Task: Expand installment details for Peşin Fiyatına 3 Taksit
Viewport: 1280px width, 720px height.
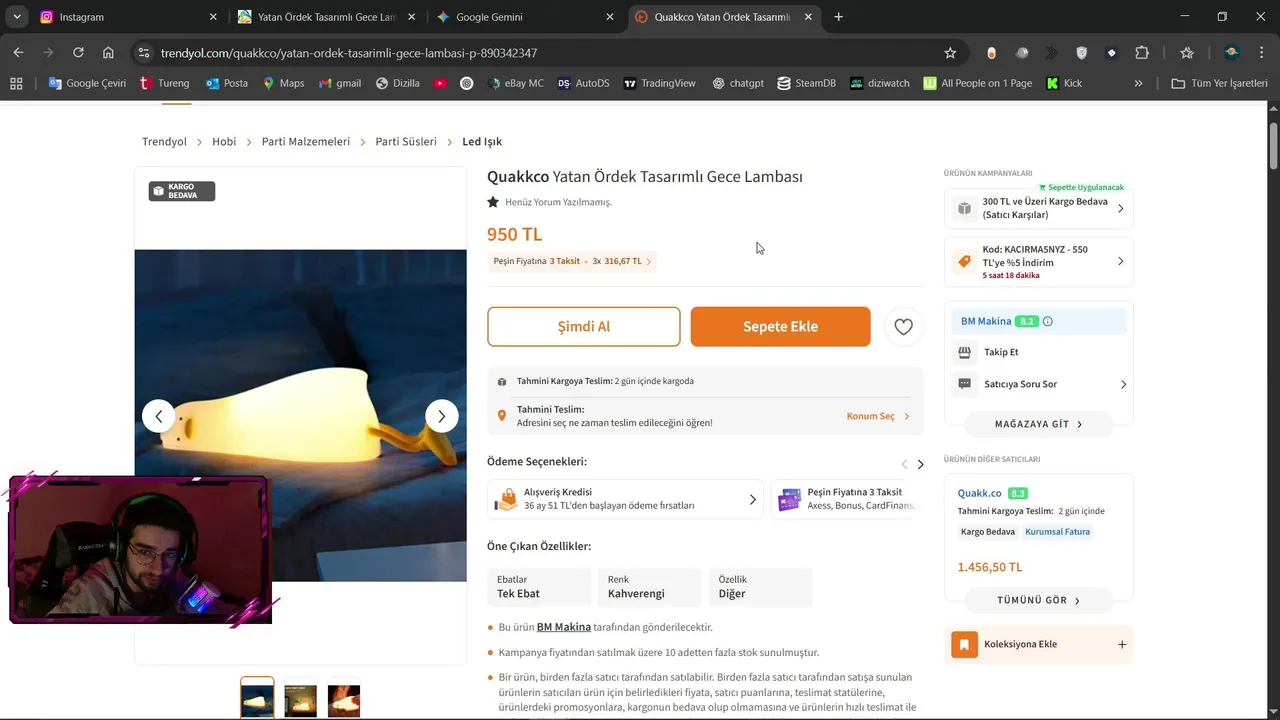Action: (571, 261)
